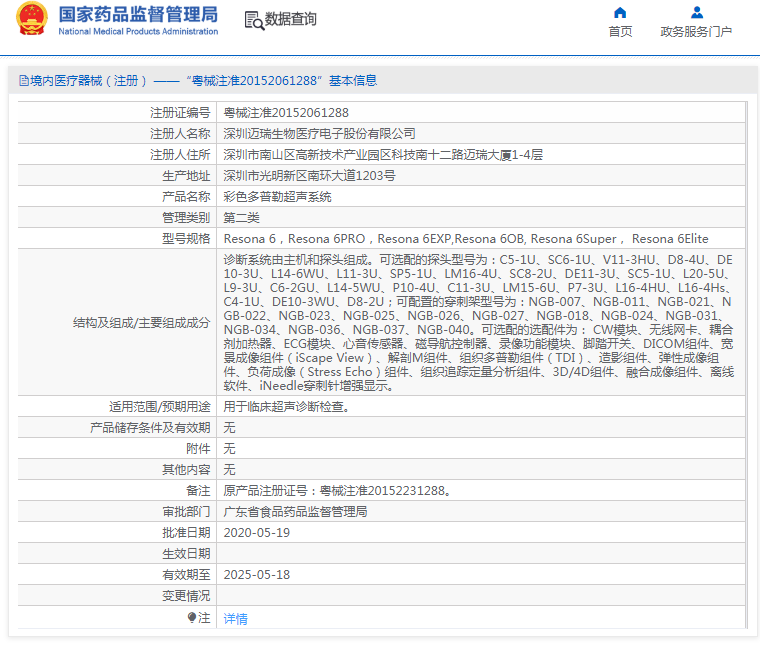Select expiry date 2025-05-18
Screen dimensions: 760x650
tap(256, 574)
